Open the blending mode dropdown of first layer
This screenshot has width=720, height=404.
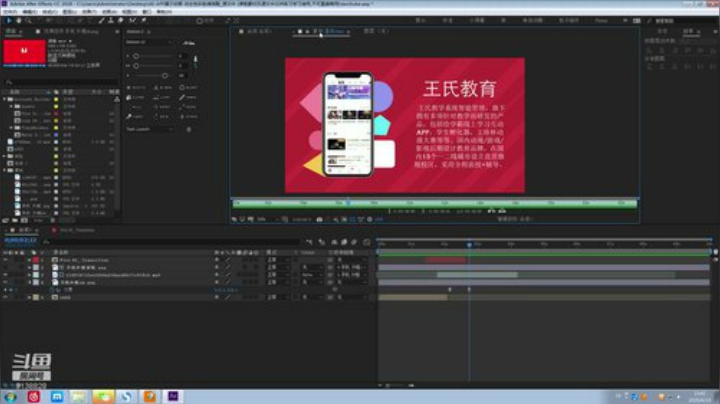277,260
